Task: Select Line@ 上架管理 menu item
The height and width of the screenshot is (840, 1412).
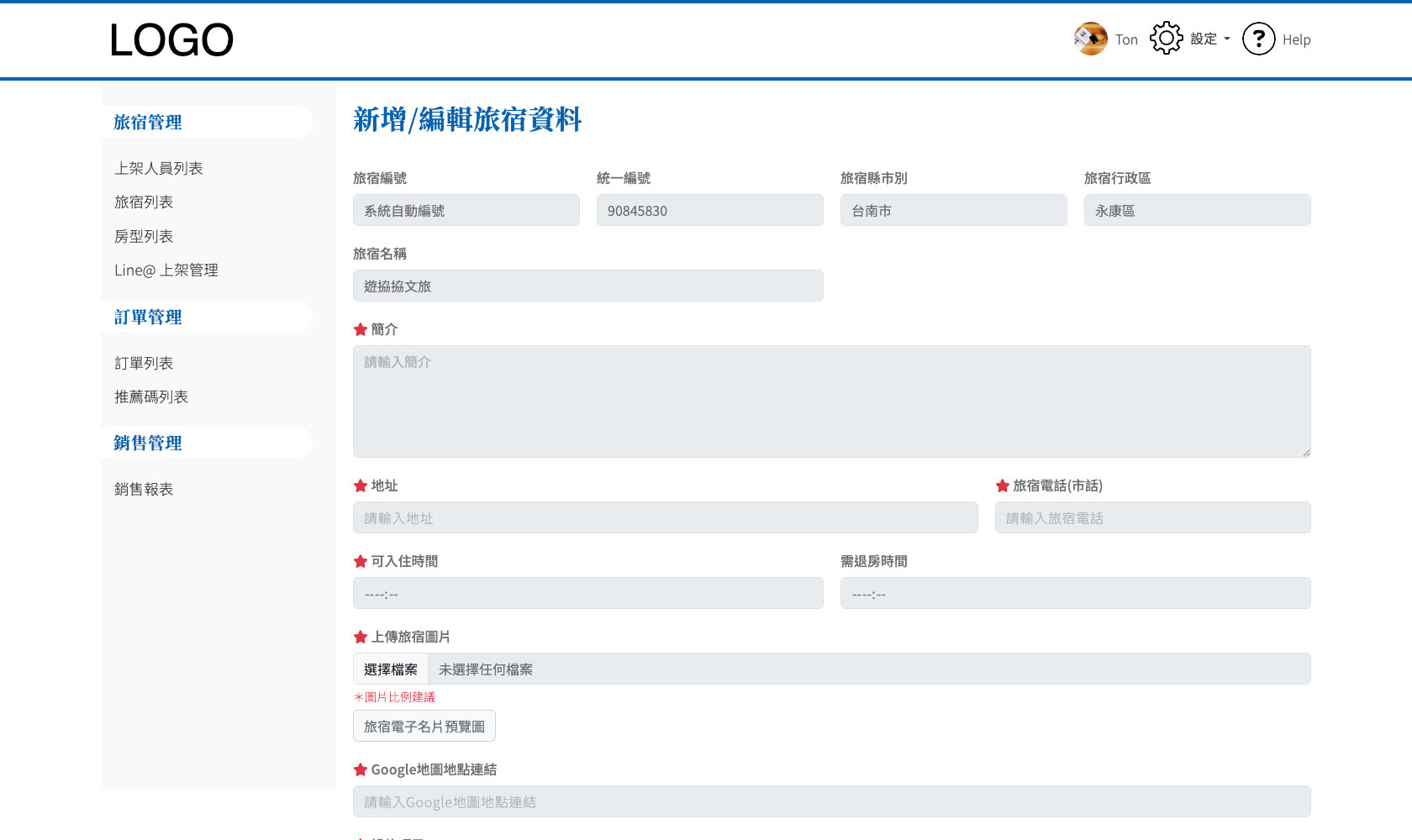Action: (166, 270)
